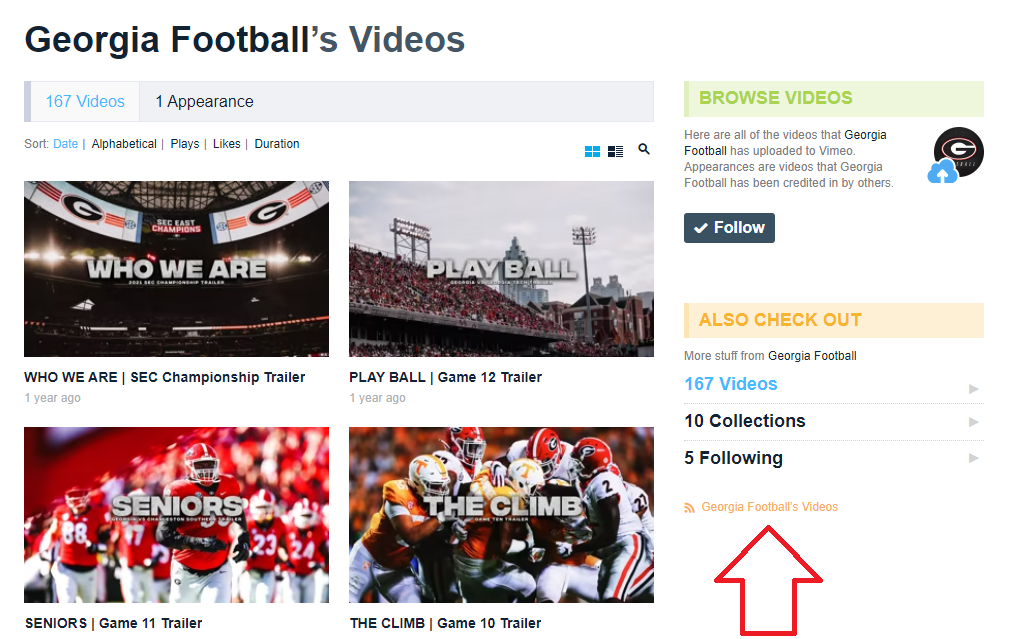Screen dimensions: 1010x639
Task: Open Georgia Football's Videos RSS link
Action: (770, 507)
